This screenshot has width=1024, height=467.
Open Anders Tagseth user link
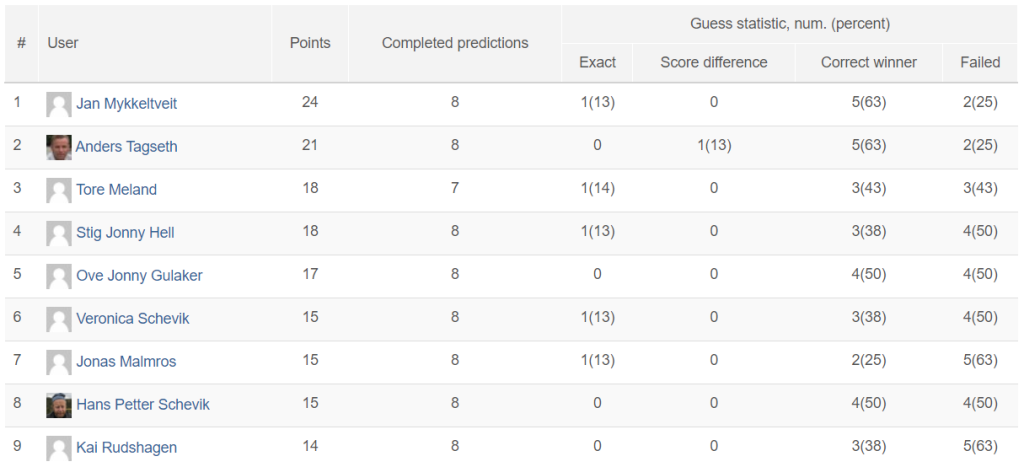coord(127,147)
